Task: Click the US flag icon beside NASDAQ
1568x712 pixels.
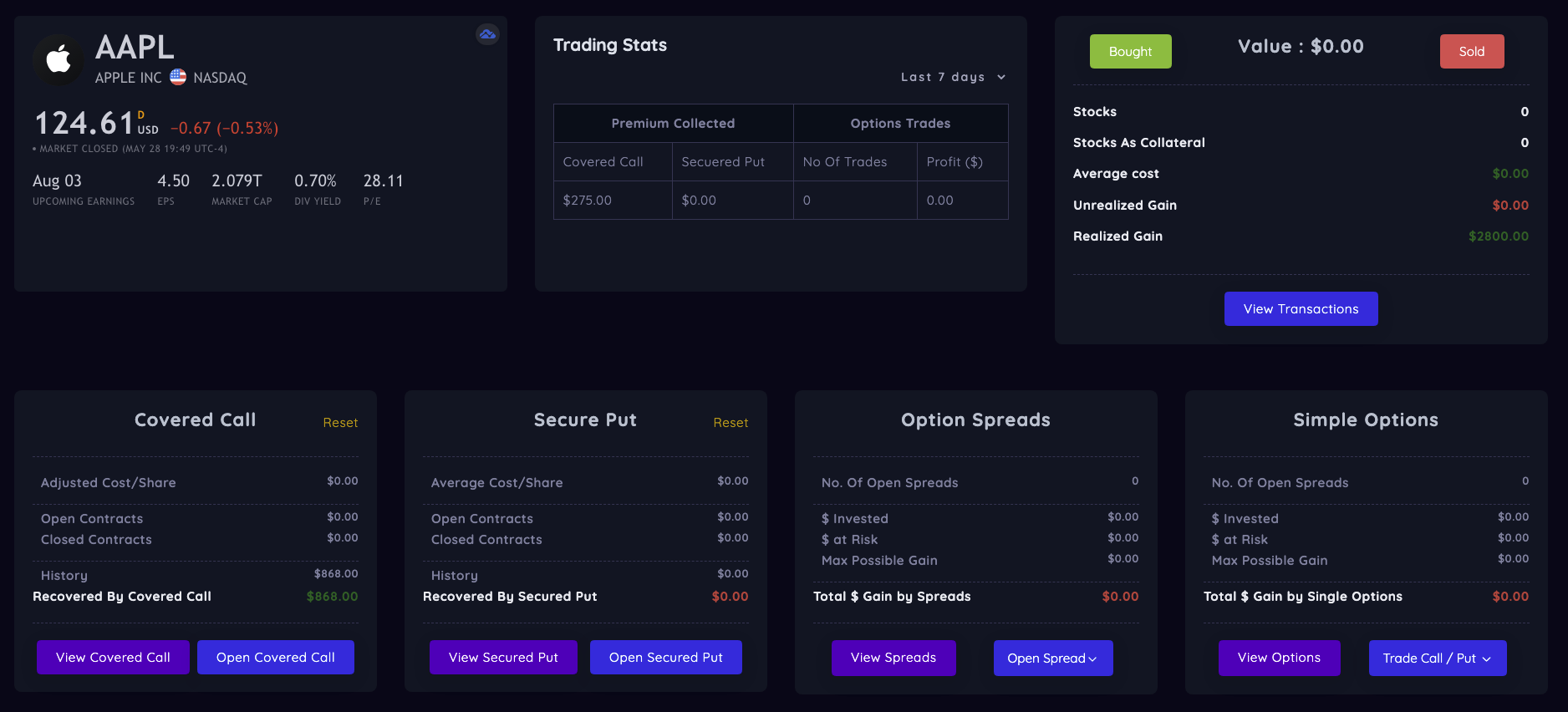Action: 178,77
